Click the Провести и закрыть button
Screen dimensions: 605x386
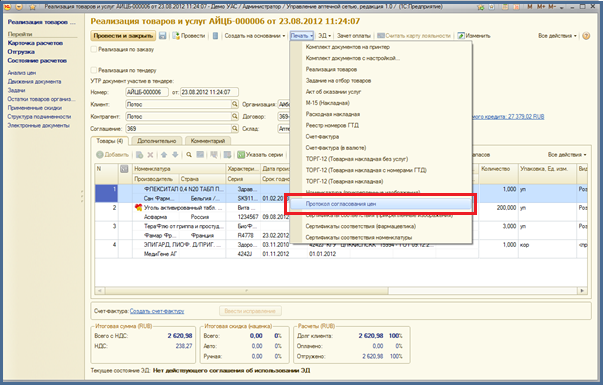pyautogui.click(x=123, y=36)
